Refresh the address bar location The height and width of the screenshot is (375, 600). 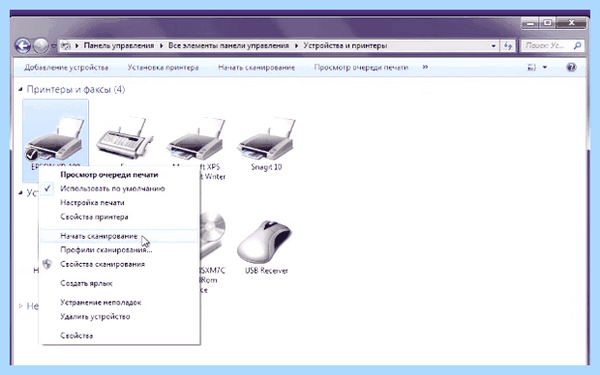coord(508,46)
